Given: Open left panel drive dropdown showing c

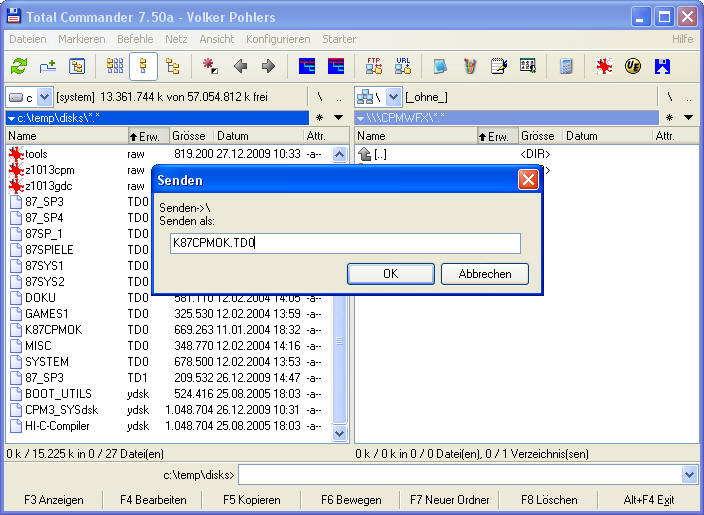Looking at the screenshot, I should tap(30, 97).
